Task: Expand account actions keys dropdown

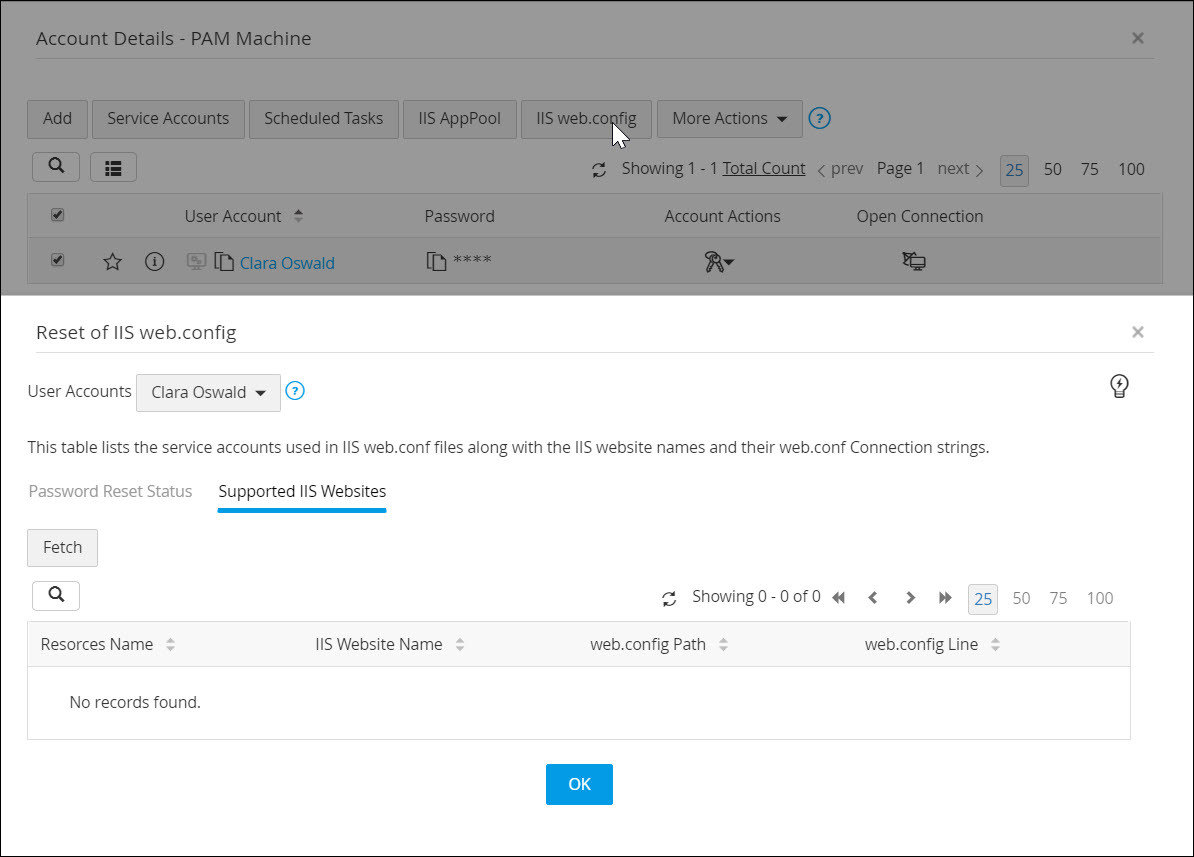Action: coord(719,262)
